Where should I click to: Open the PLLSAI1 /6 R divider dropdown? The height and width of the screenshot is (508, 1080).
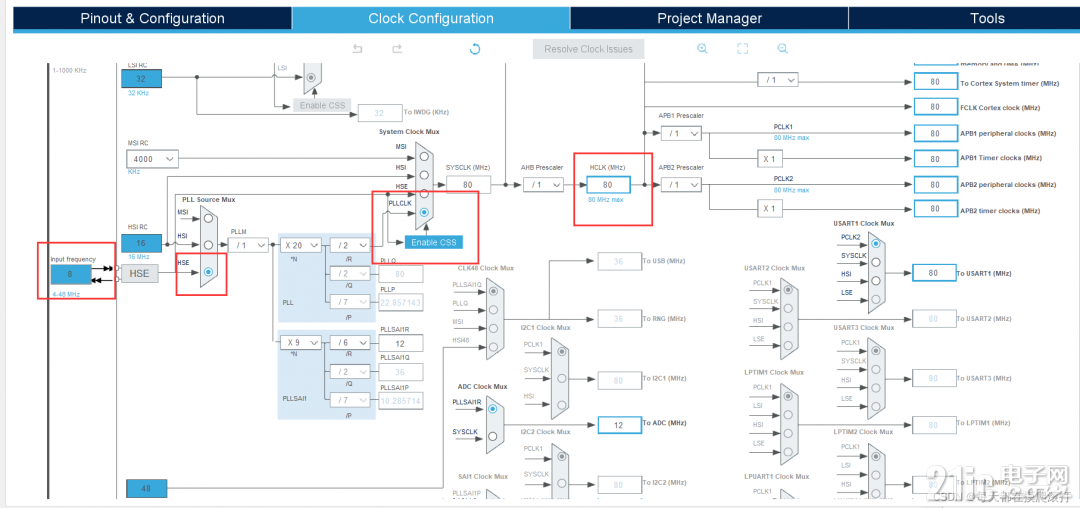(x=351, y=342)
